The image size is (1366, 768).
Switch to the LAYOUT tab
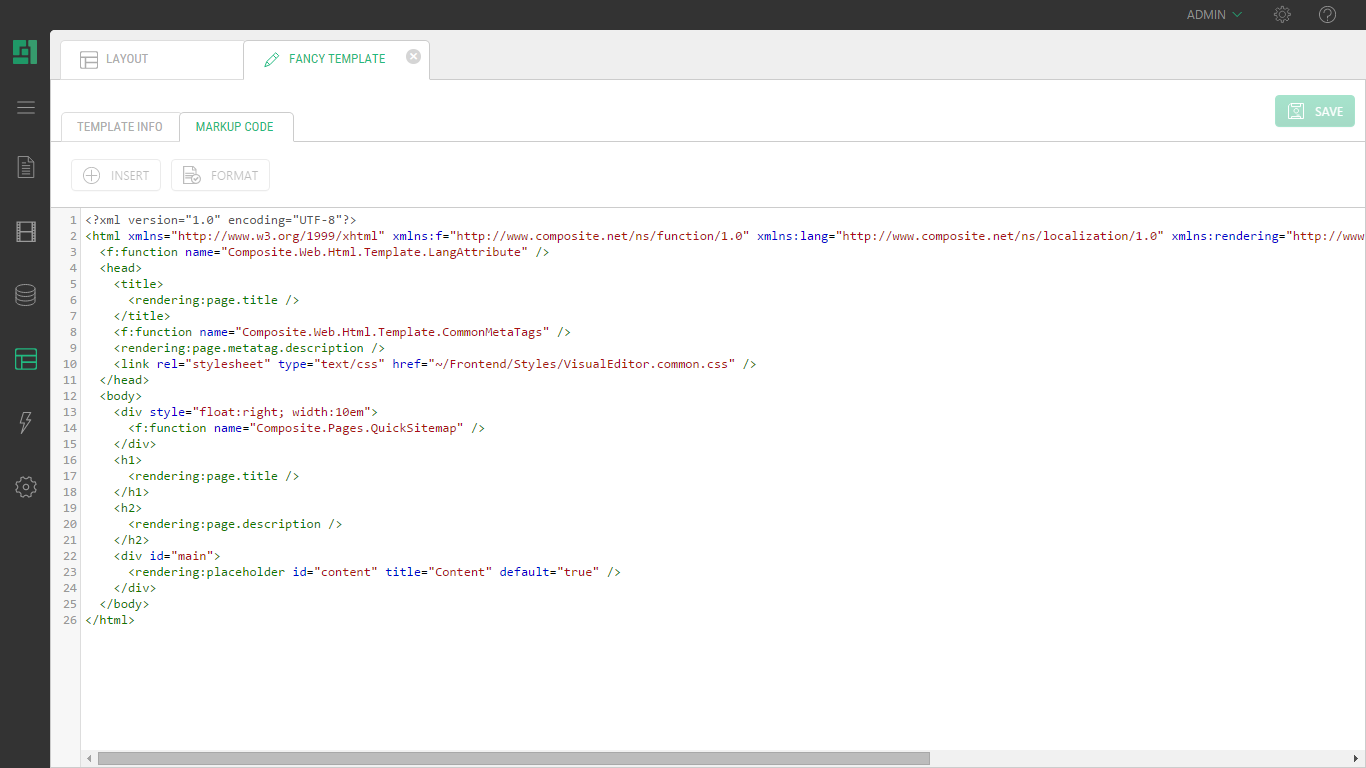tap(151, 60)
